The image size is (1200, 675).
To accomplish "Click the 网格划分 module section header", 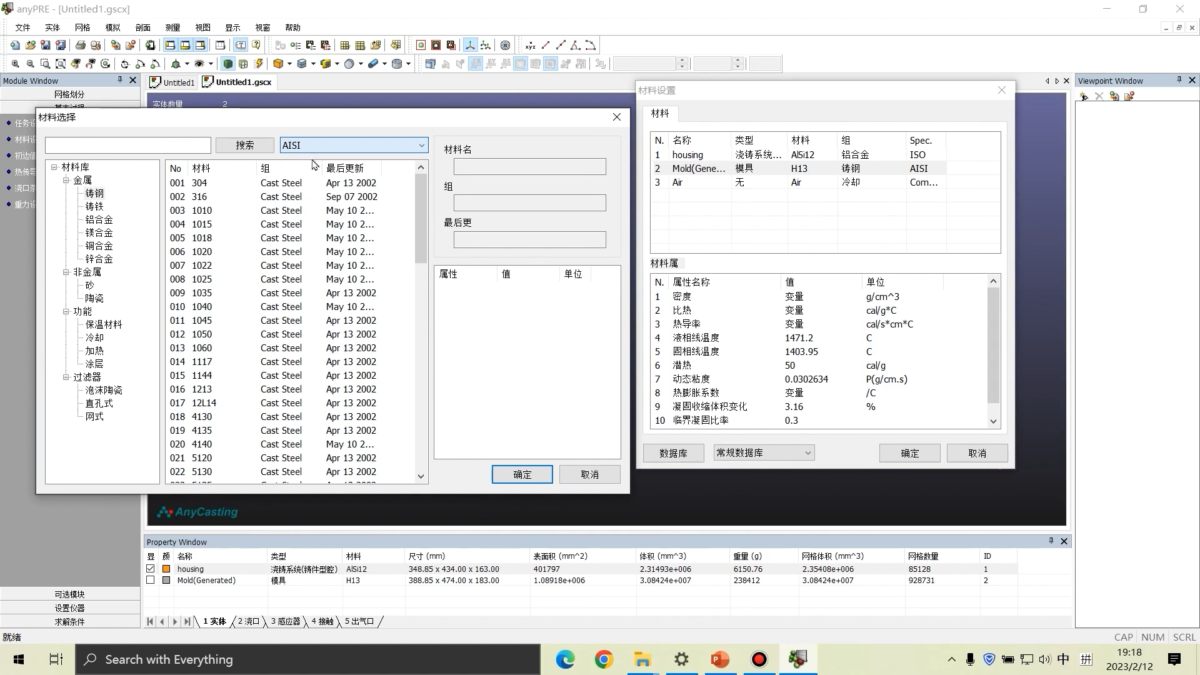I will tap(69, 94).
